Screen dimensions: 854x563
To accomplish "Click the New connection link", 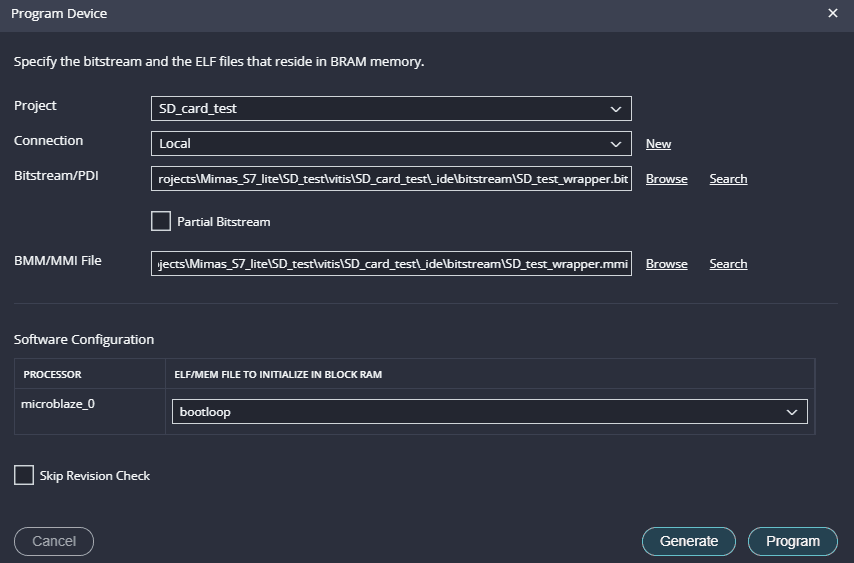I will [658, 144].
